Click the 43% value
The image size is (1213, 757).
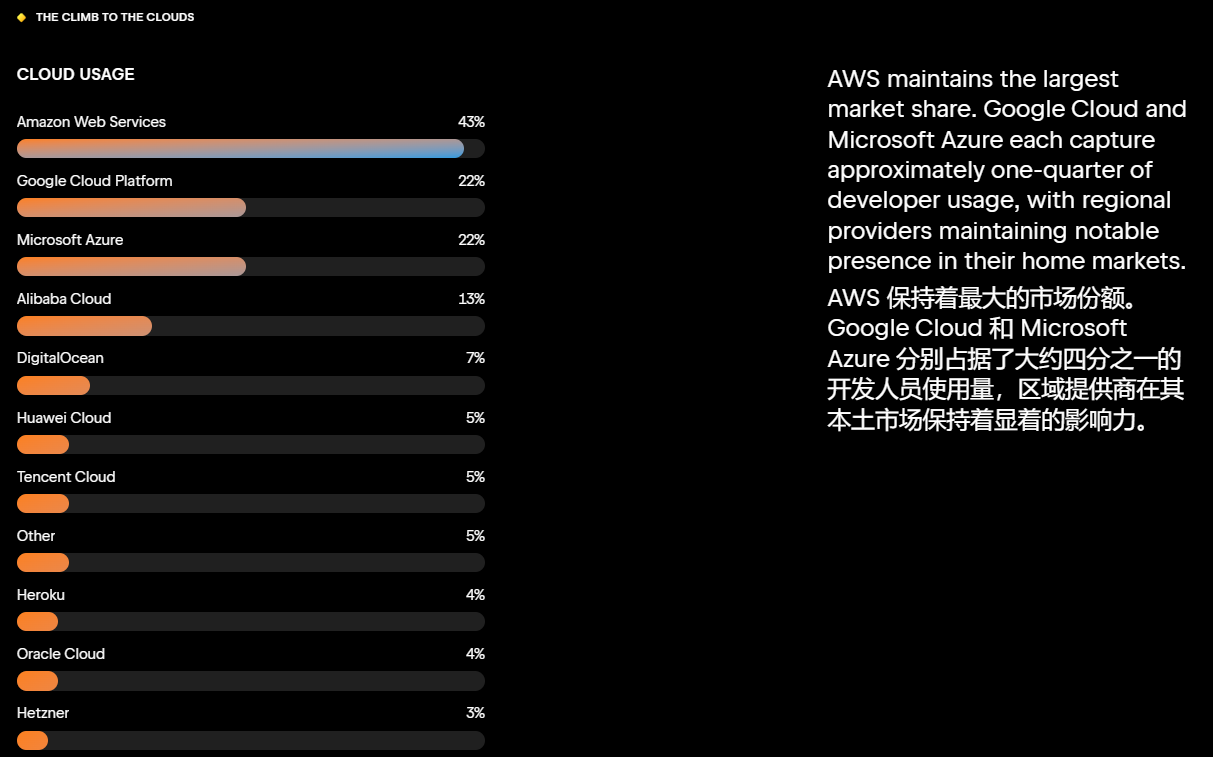coord(471,122)
